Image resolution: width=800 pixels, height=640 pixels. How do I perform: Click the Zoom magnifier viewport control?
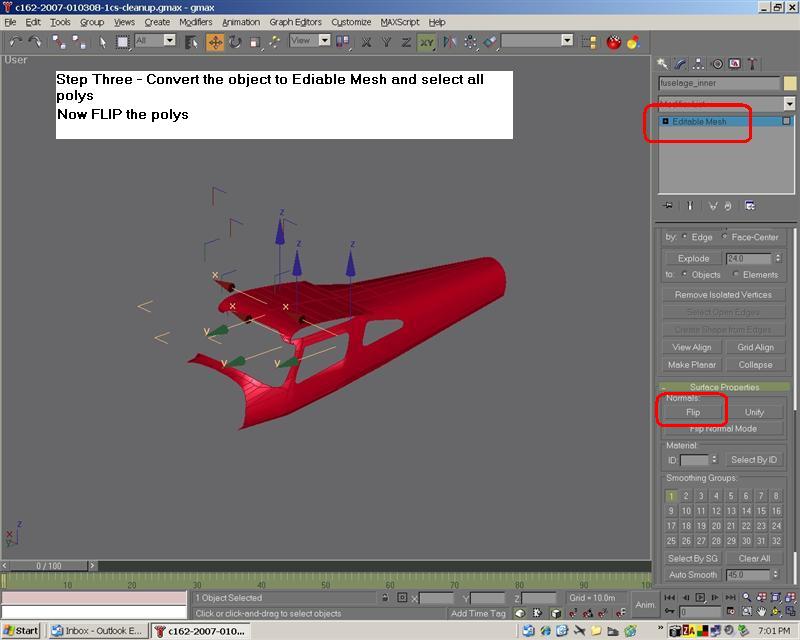pos(746,597)
